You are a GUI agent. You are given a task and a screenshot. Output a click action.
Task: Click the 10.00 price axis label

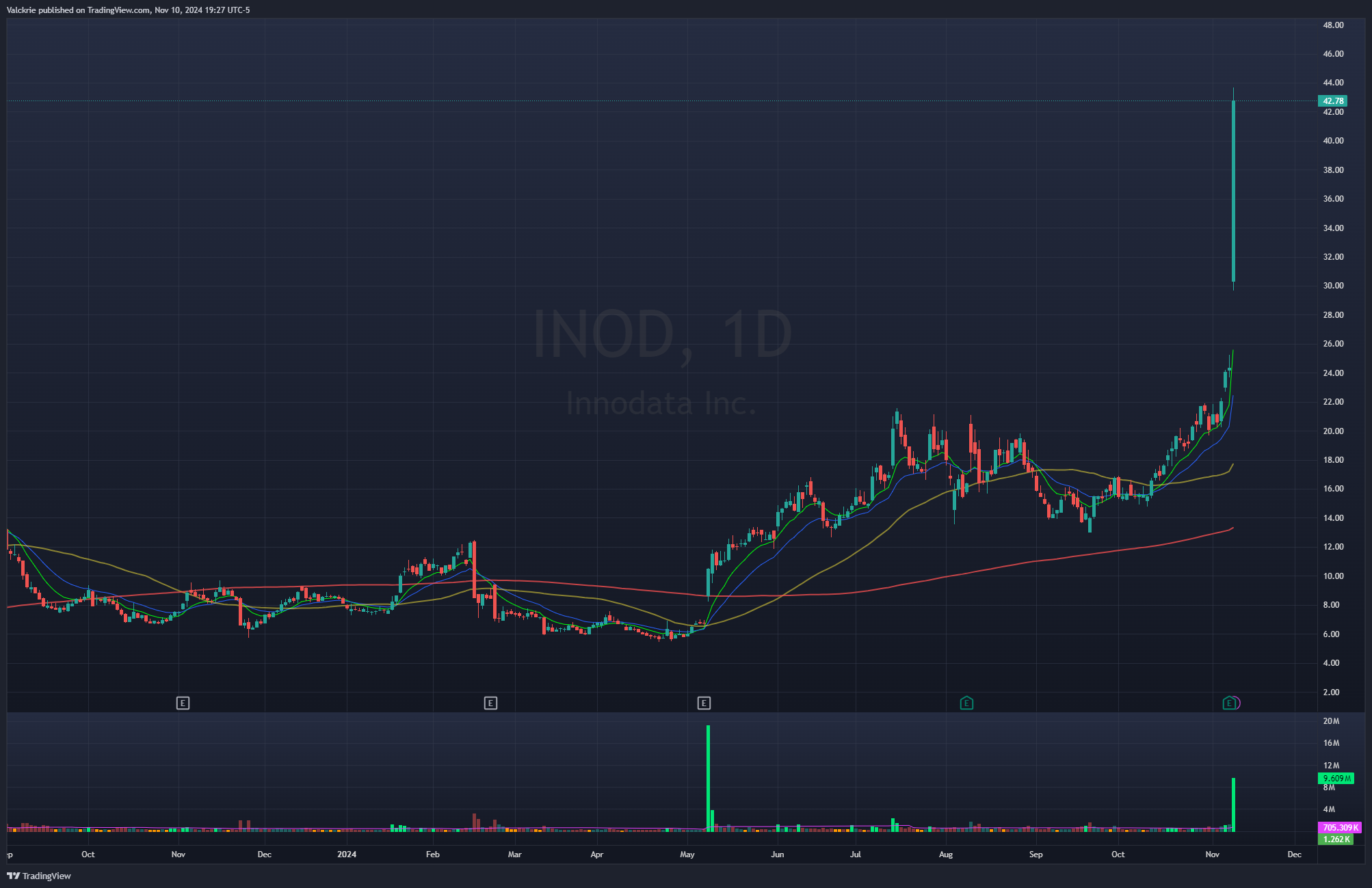pos(1333,576)
